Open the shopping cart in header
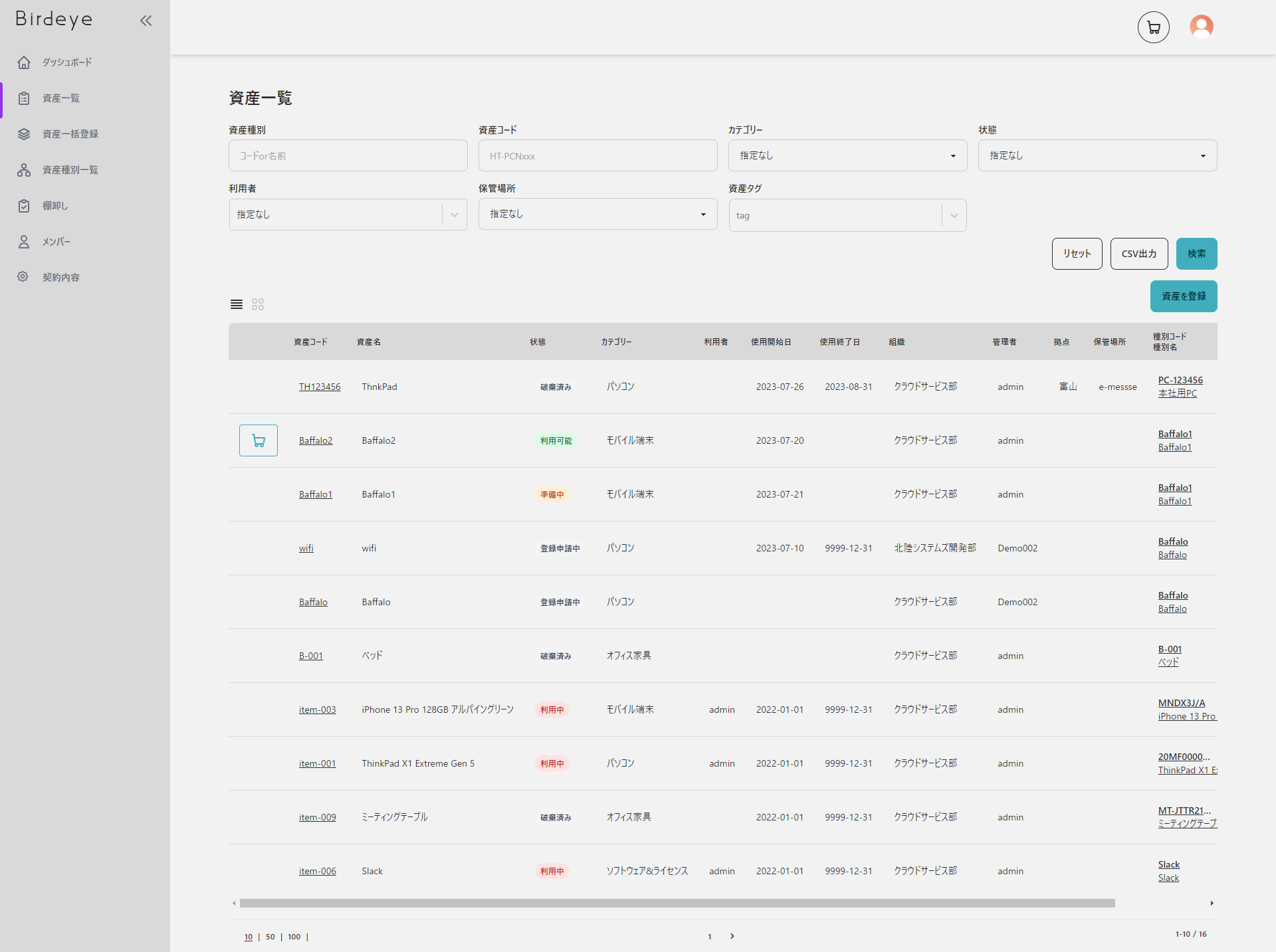This screenshot has height=952, width=1276. [1153, 27]
